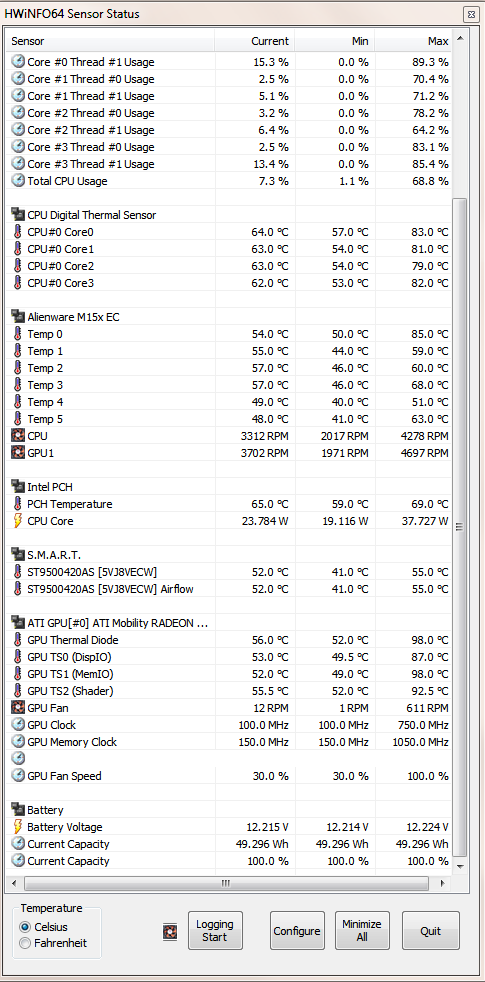The height and width of the screenshot is (982, 485).
Task: Select the Core #3 Thread #1 Usage row
Action: (x=230, y=164)
